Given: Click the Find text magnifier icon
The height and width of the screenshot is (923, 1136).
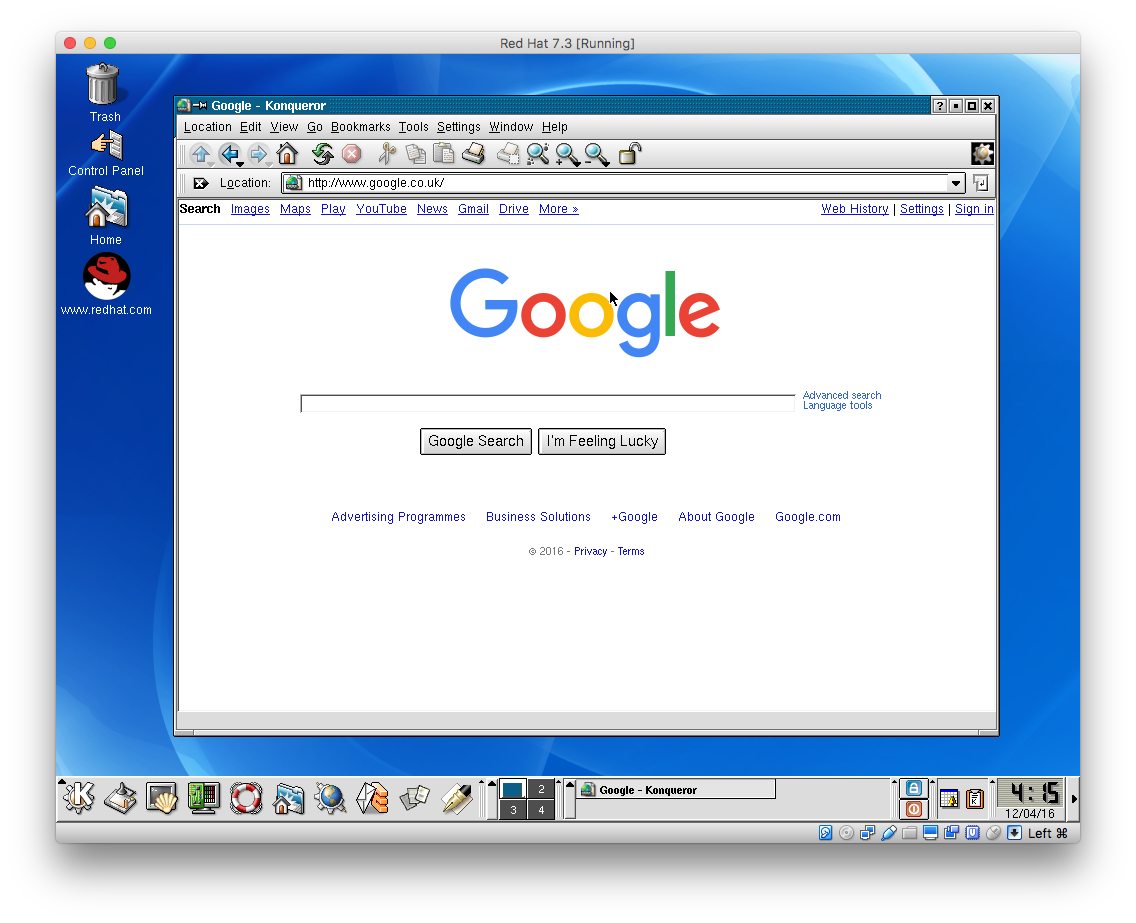Looking at the screenshot, I should pyautogui.click(x=538, y=154).
